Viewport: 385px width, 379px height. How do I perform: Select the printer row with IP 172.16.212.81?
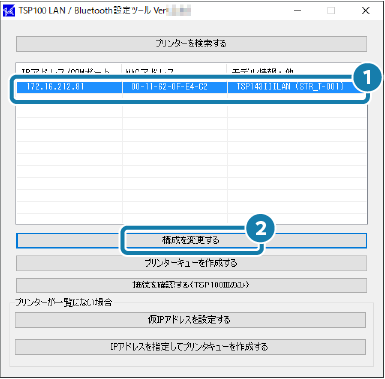(x=191, y=87)
